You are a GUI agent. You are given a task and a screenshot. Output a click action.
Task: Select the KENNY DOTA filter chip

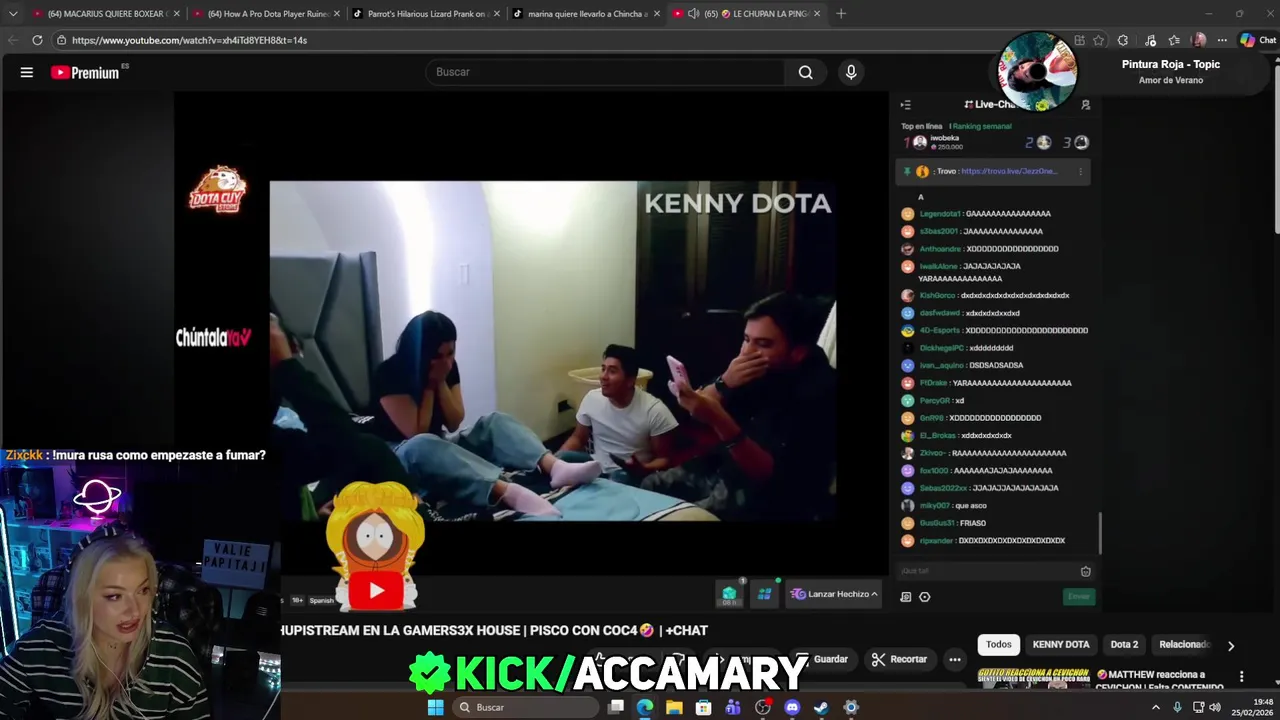click(x=1060, y=644)
